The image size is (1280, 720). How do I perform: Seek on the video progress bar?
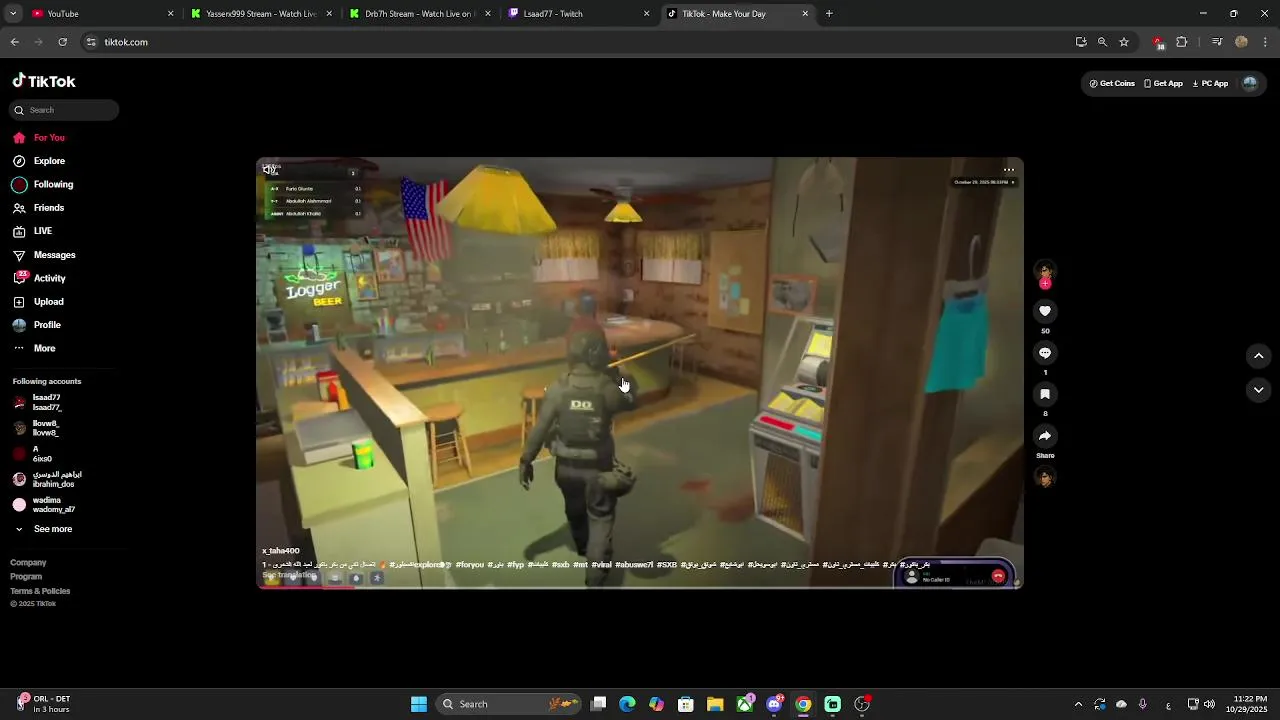pos(640,587)
